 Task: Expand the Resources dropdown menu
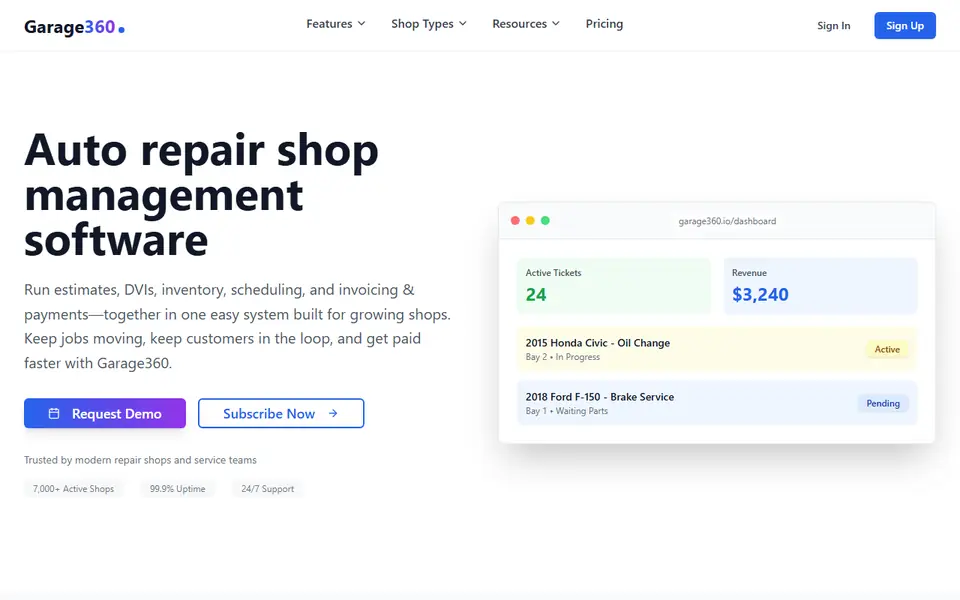(526, 24)
